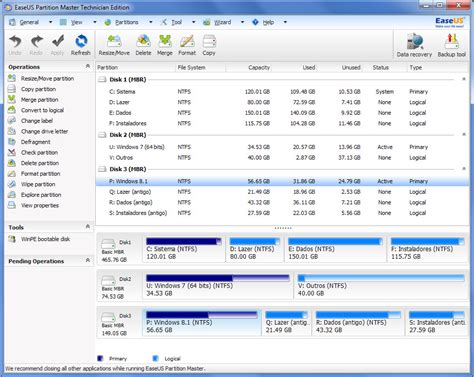Select the U: Windows 7 (64 bits) row
Image resolution: width=474 pixels, height=377 pixels.
tap(282, 147)
